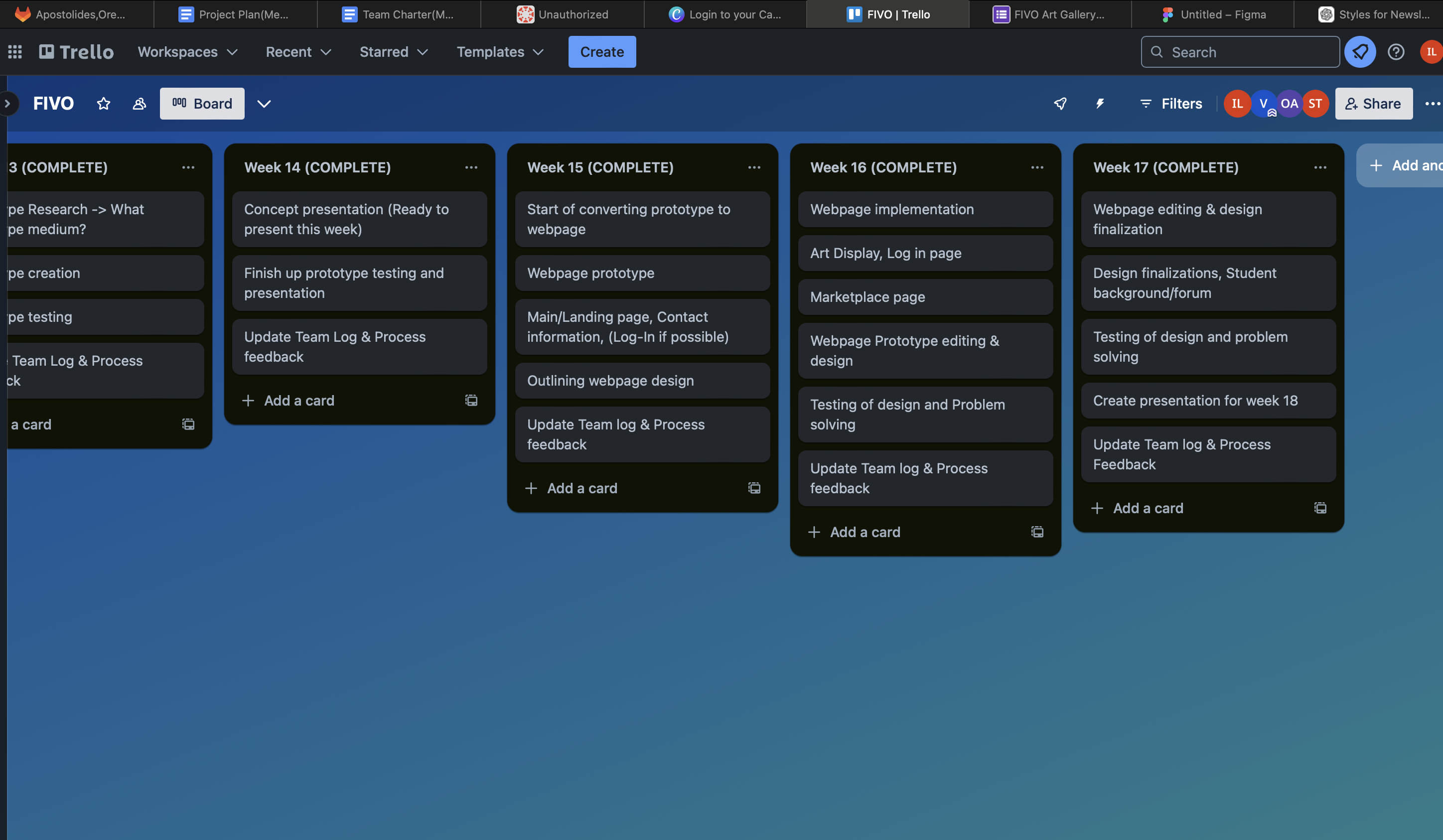The image size is (1443, 840).
Task: Switch to the FIVO Art Gallery tab
Action: [1049, 14]
